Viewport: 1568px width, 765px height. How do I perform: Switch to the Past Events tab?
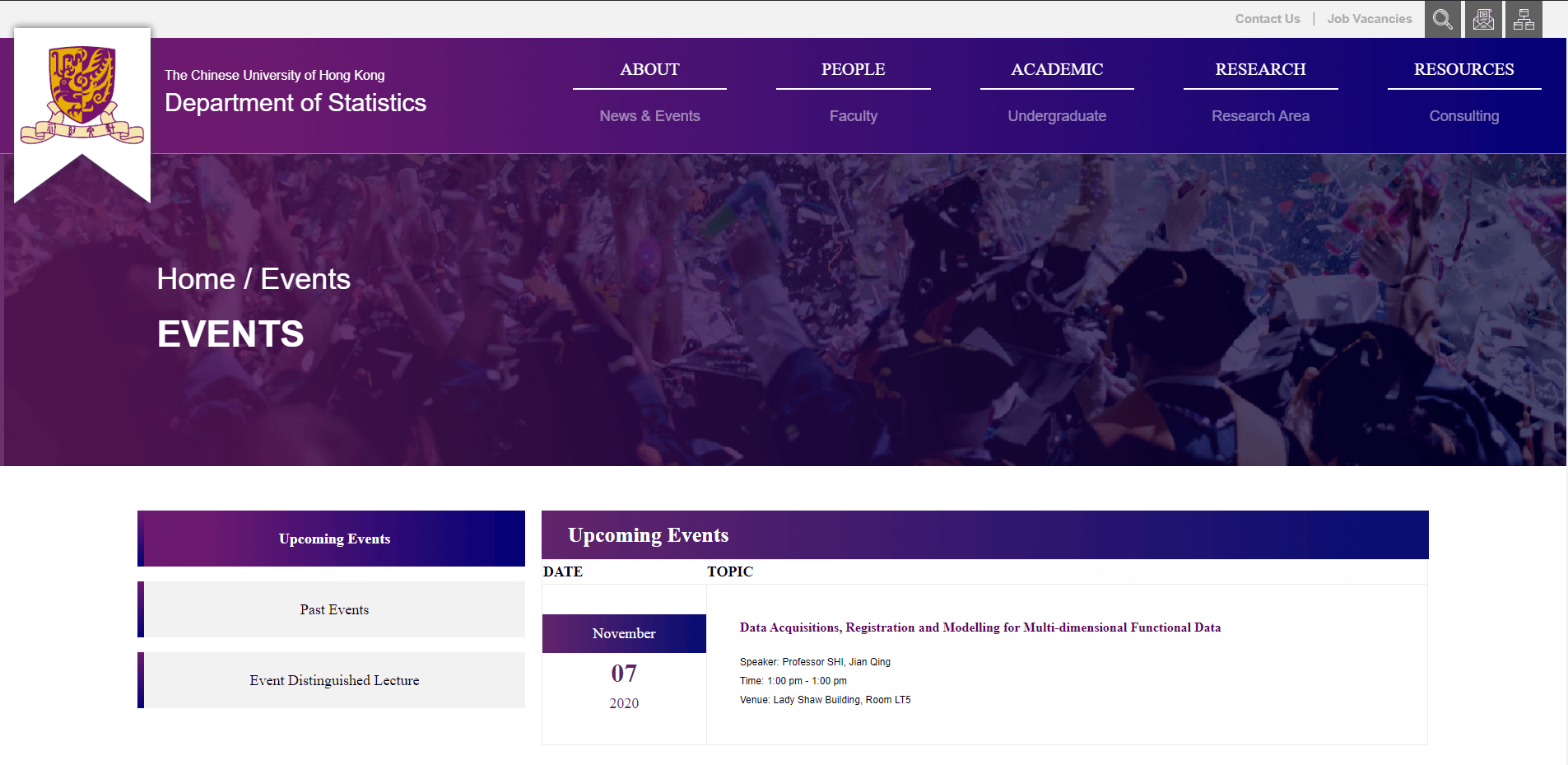334,610
